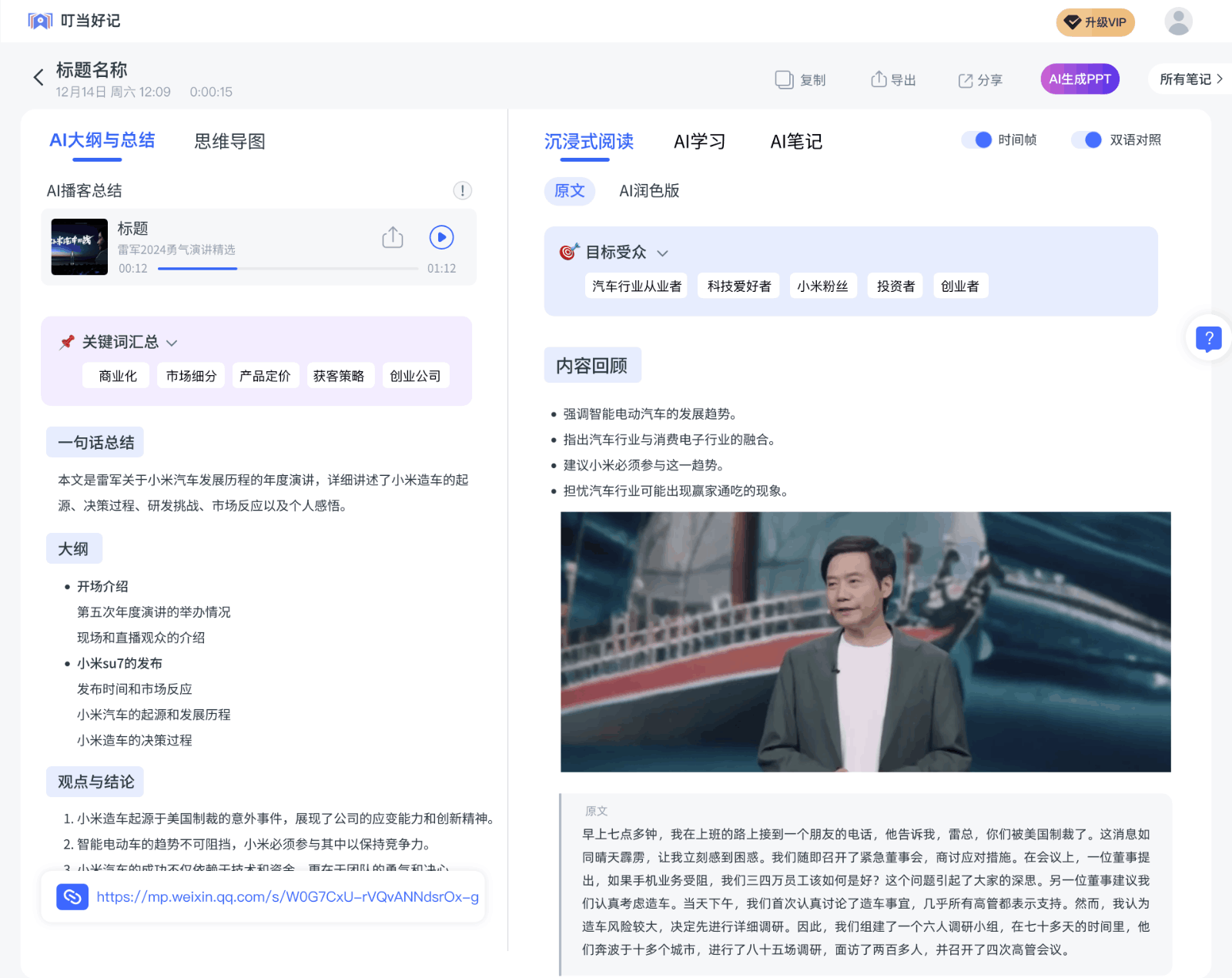Click the 导出 text label

click(x=903, y=80)
